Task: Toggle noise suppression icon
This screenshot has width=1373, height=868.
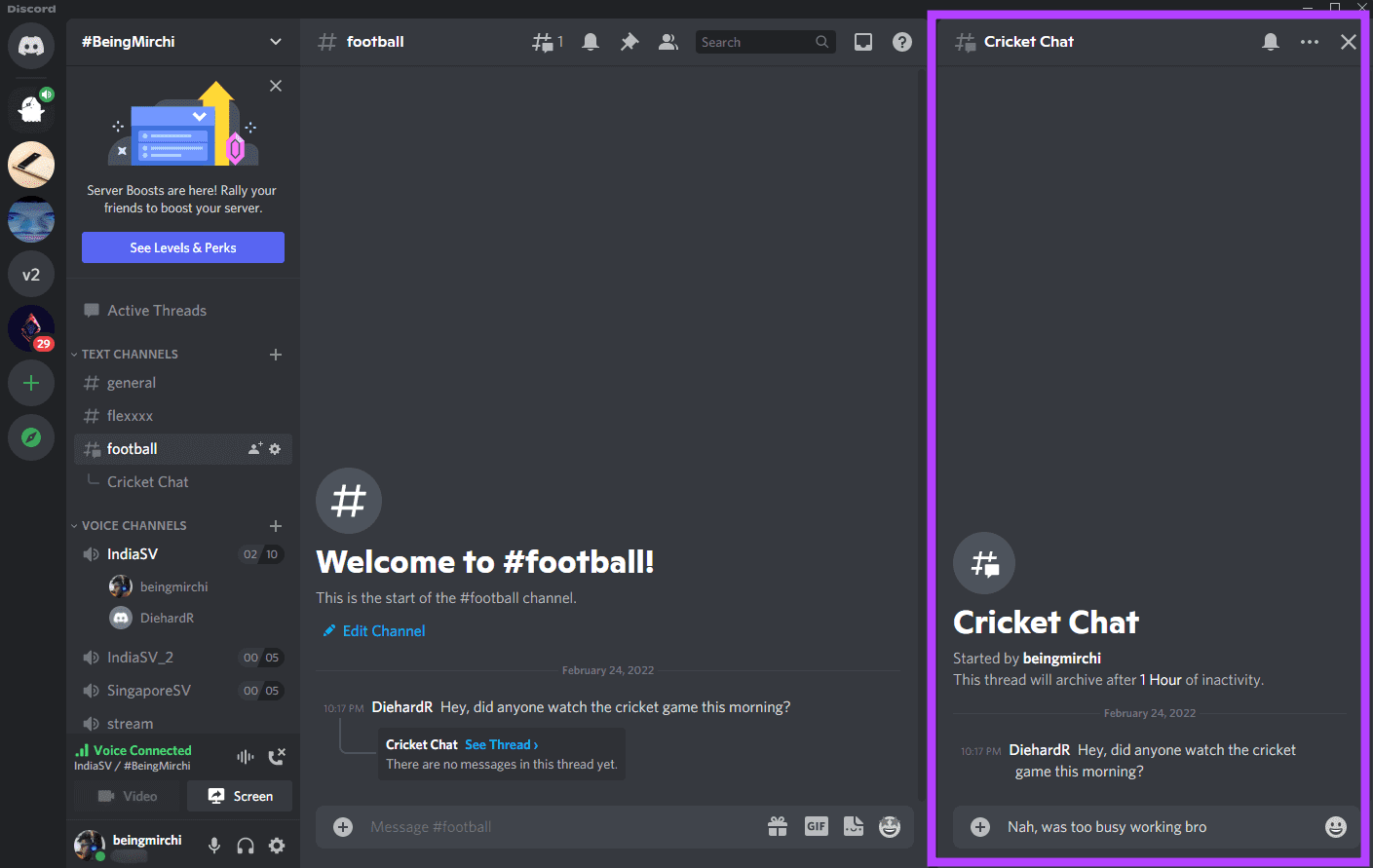Action: point(246,757)
